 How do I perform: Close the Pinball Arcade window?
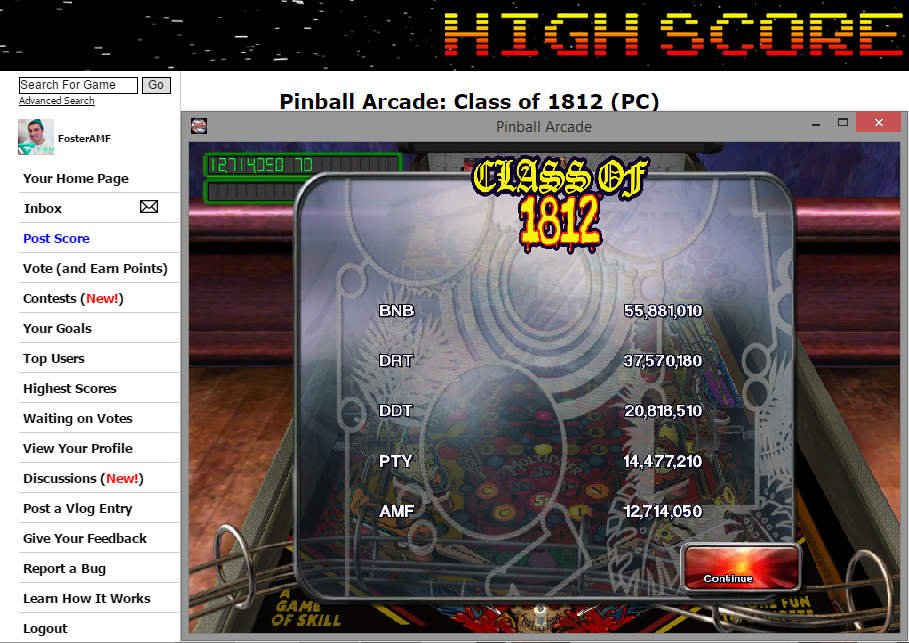click(x=879, y=122)
